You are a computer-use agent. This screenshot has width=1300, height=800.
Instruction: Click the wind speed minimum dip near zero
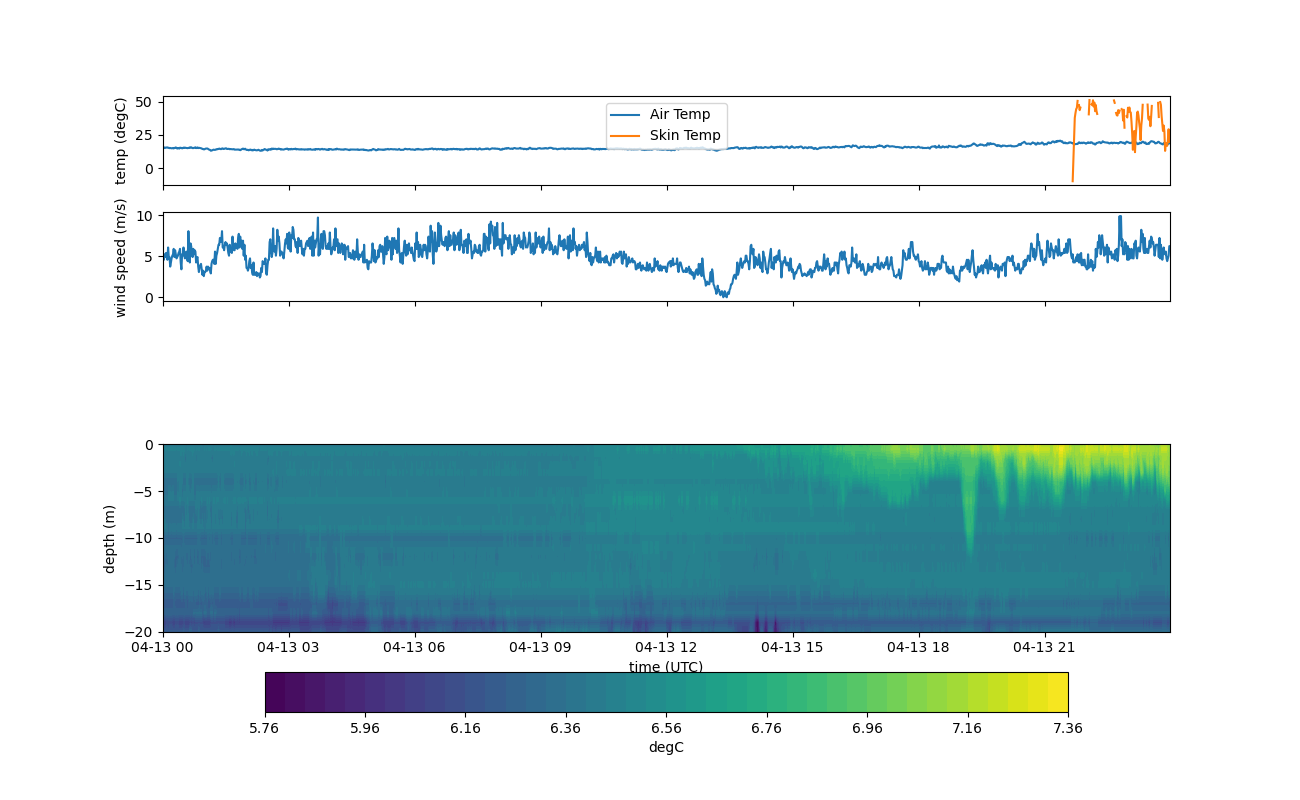(723, 294)
